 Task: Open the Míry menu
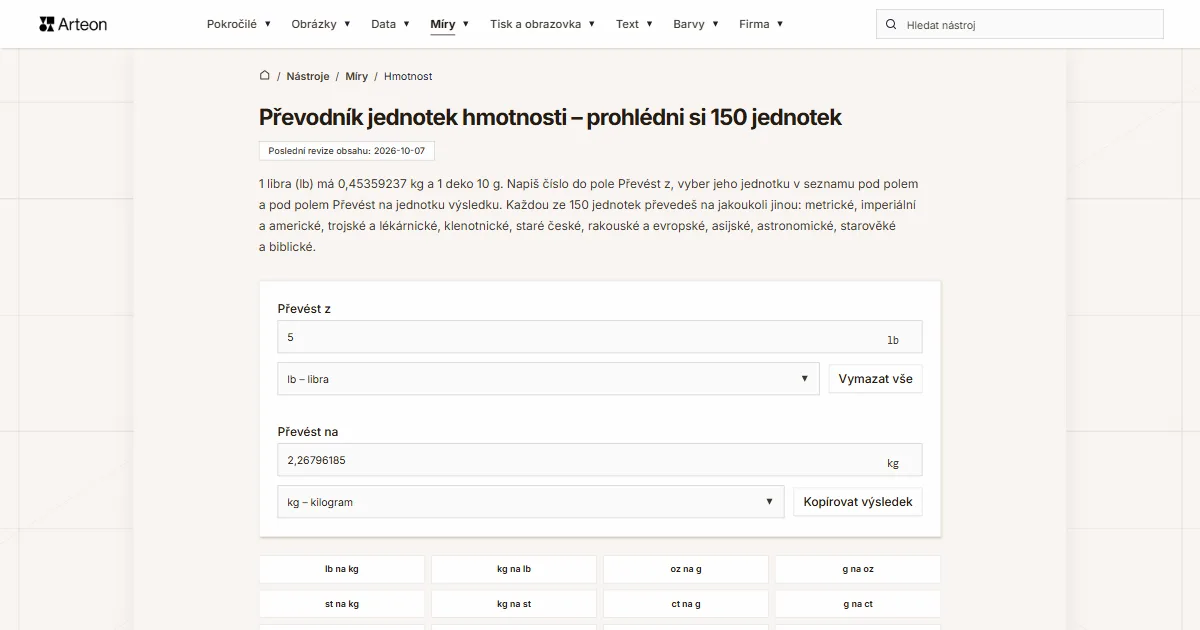pyautogui.click(x=450, y=24)
